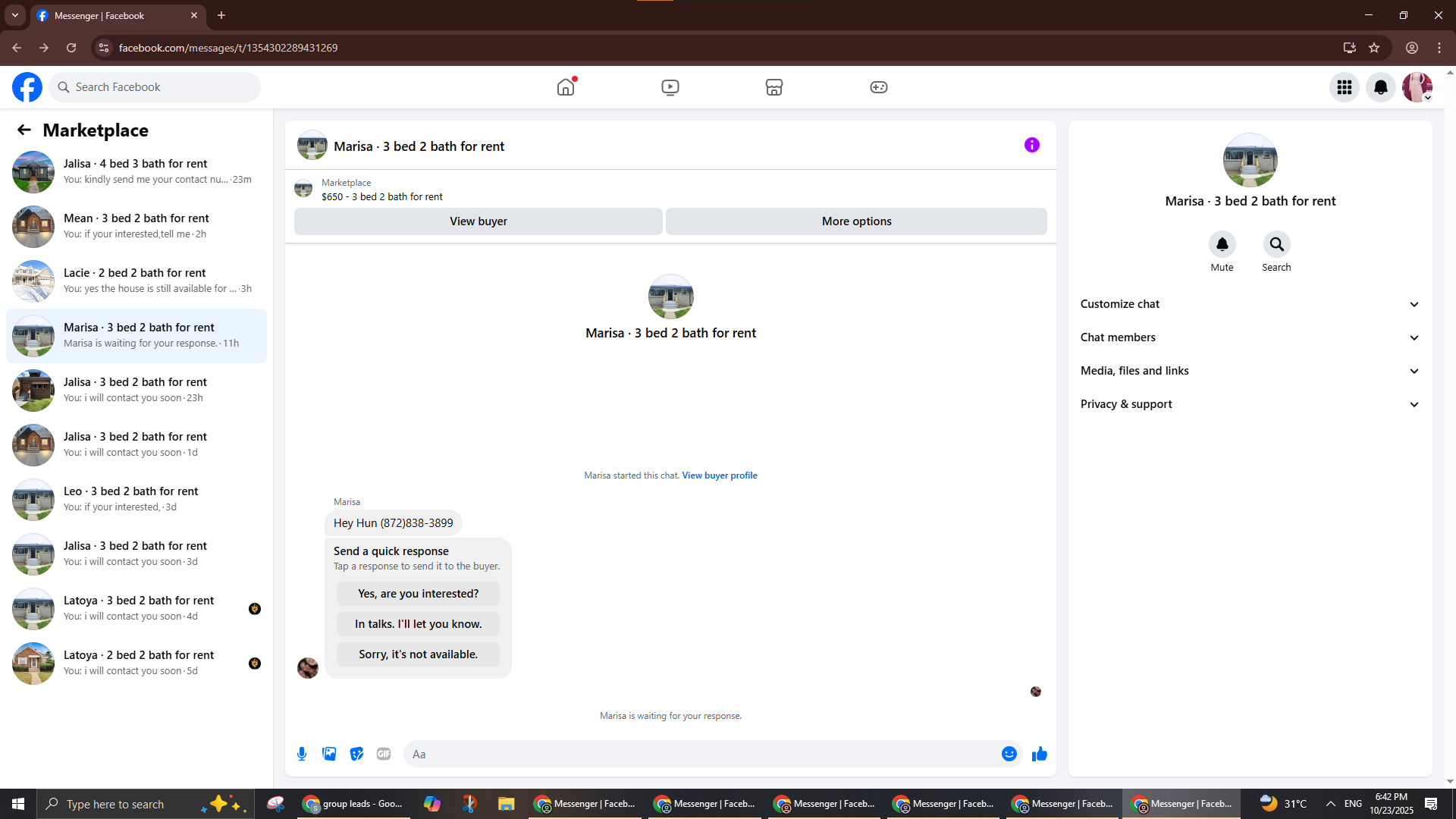Expand Media, files and links

(x=1250, y=371)
